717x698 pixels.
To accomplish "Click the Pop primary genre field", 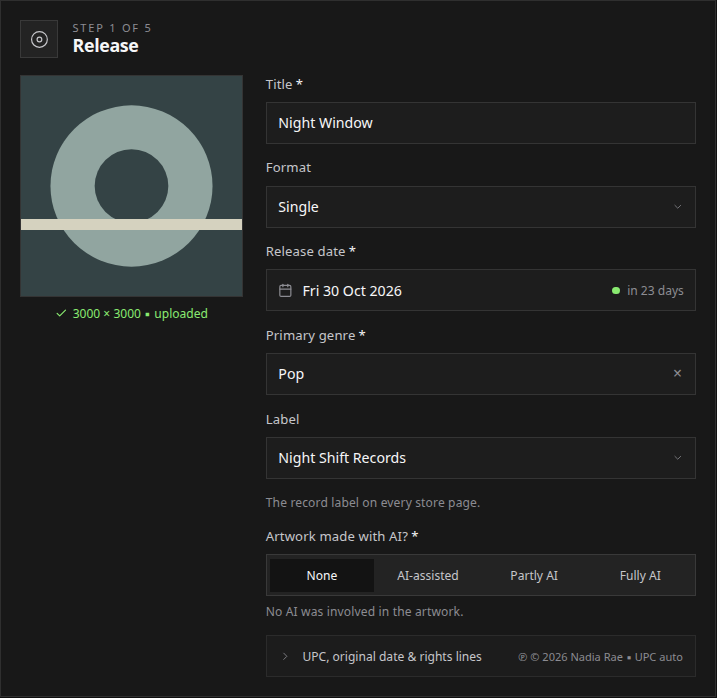I will (481, 374).
